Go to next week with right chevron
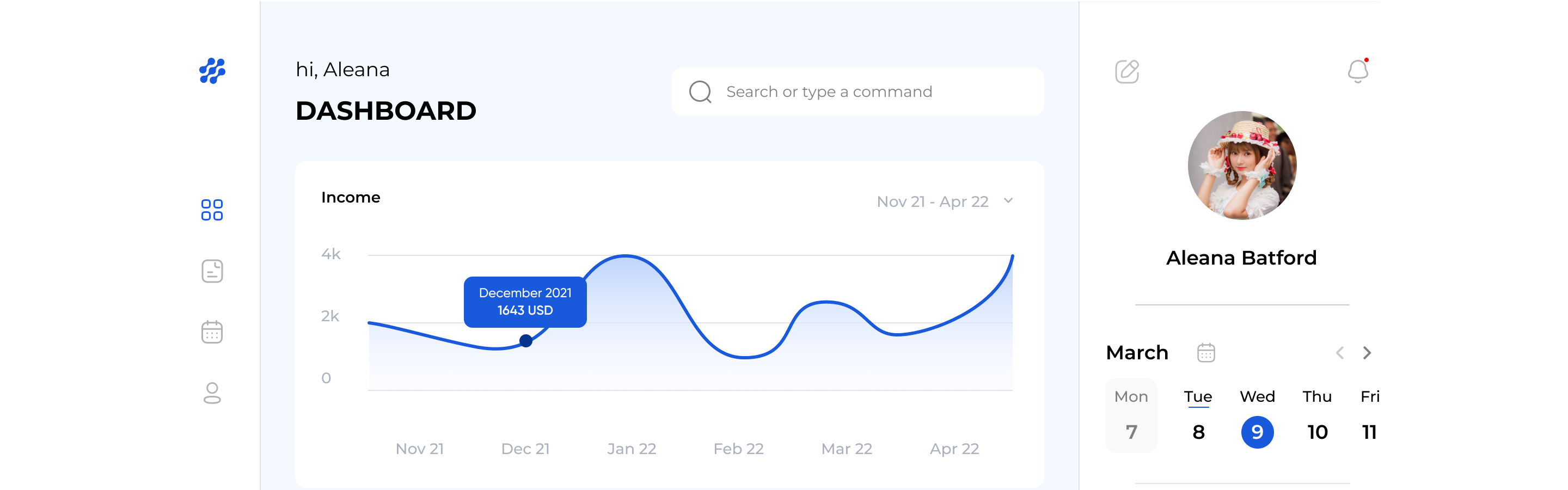The height and width of the screenshot is (490, 1568). click(1367, 352)
